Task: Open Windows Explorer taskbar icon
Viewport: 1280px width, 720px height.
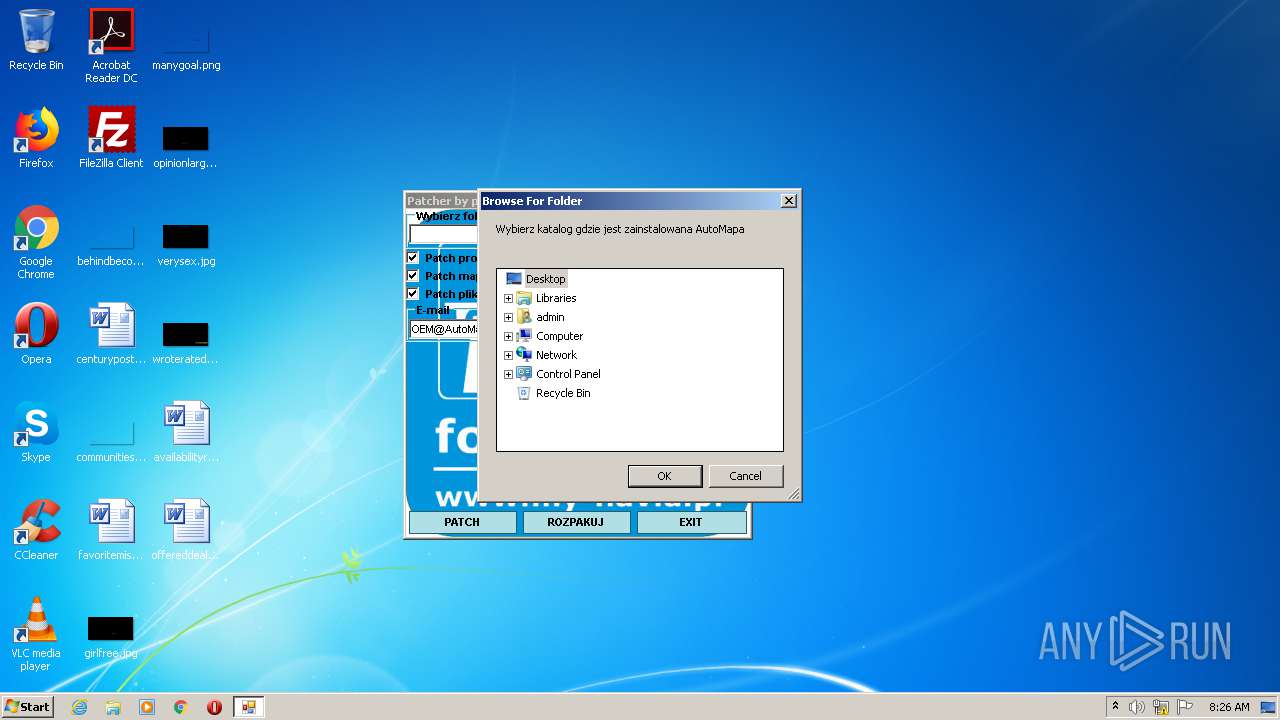Action: 113,707
